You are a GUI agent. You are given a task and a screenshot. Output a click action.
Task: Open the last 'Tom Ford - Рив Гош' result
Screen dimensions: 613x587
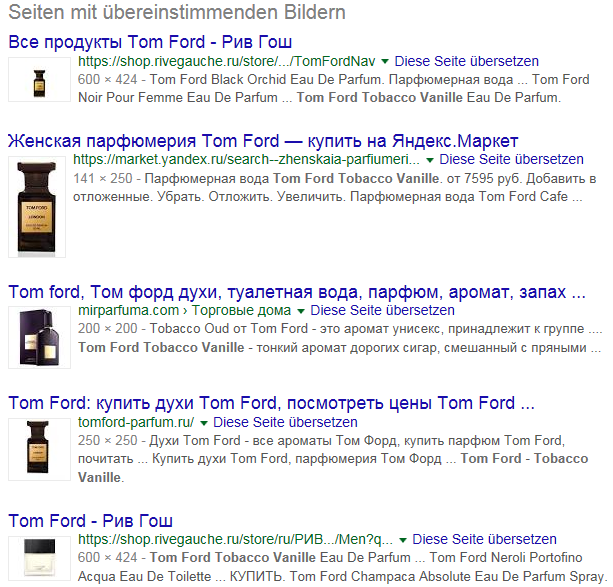(90, 521)
